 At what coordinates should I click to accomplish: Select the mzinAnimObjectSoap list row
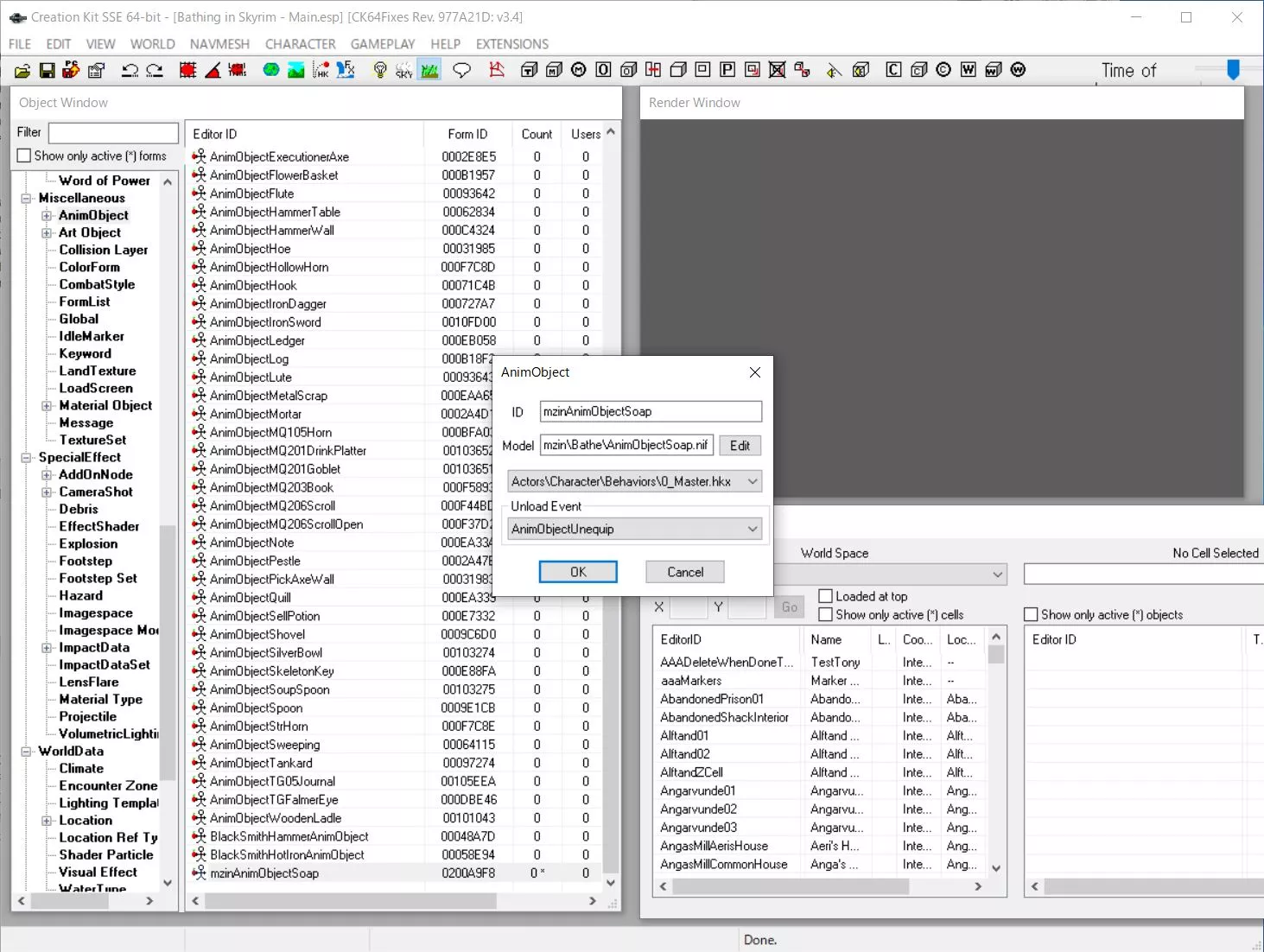tap(393, 873)
